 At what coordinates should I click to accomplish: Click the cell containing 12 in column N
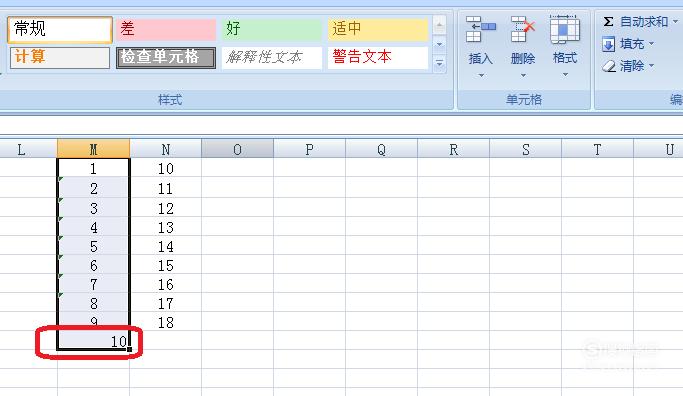pos(166,208)
